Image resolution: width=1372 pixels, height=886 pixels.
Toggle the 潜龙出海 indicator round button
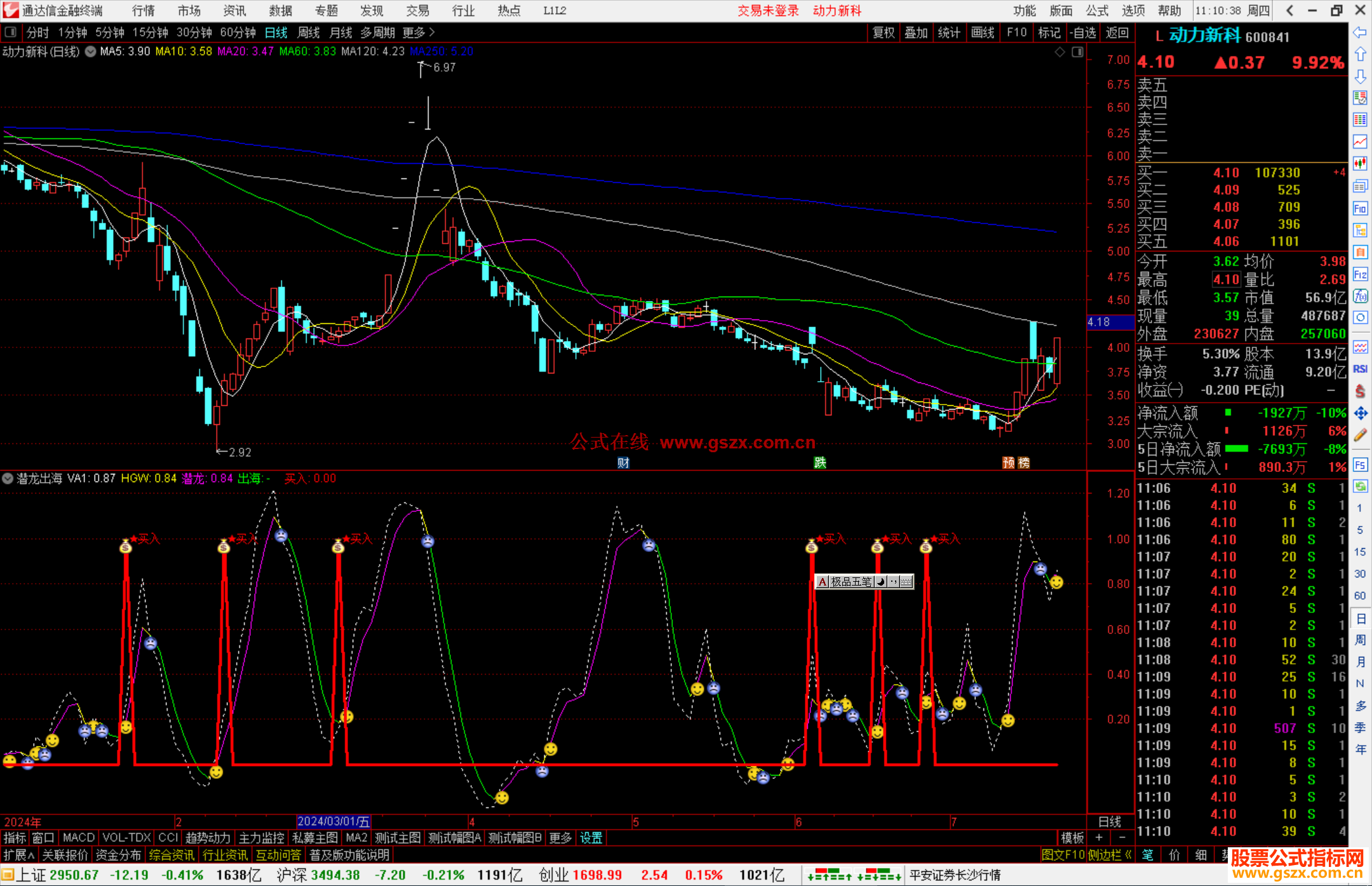[8, 478]
